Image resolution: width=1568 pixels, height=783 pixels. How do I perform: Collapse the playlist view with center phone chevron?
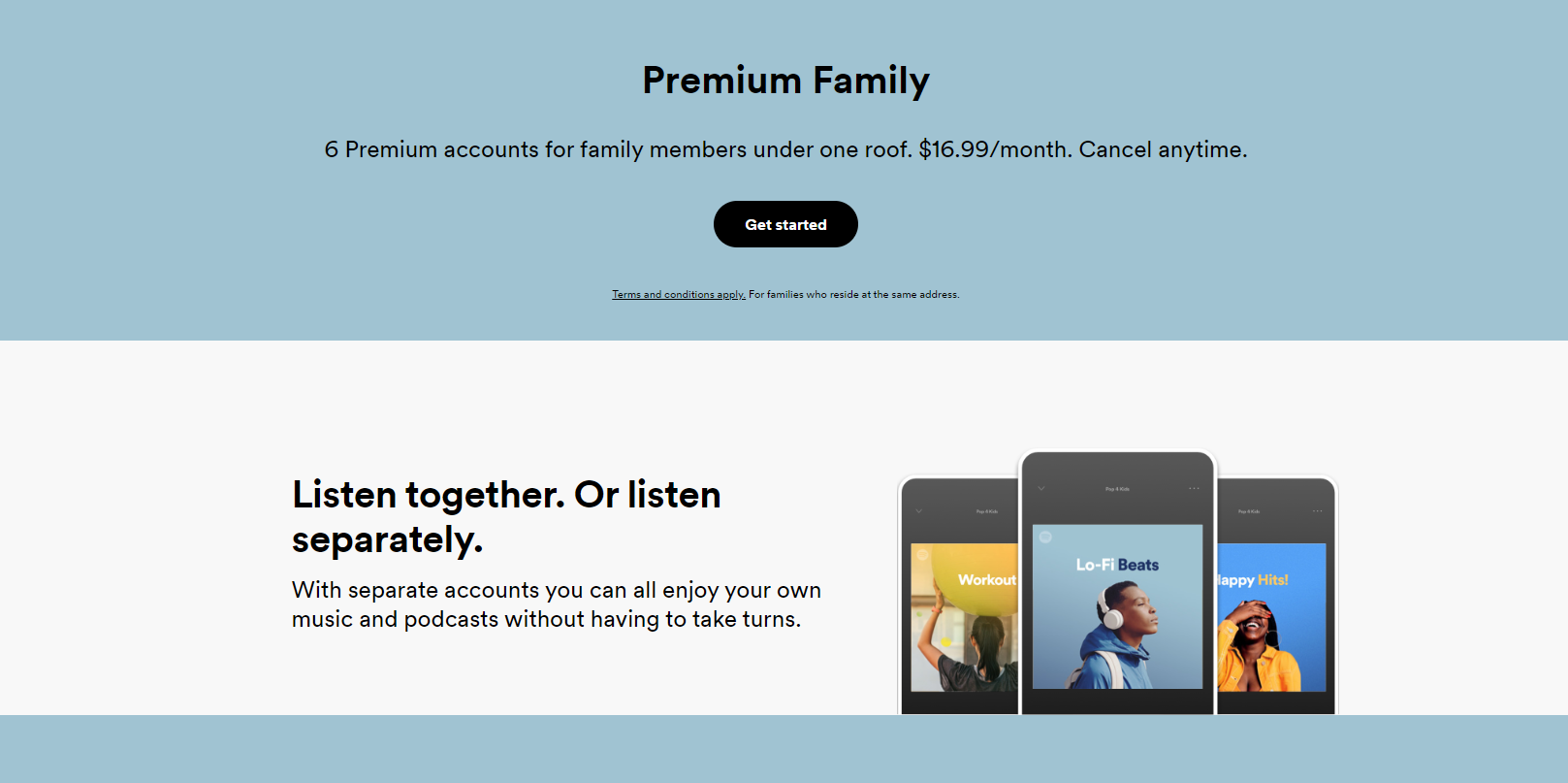[1040, 488]
